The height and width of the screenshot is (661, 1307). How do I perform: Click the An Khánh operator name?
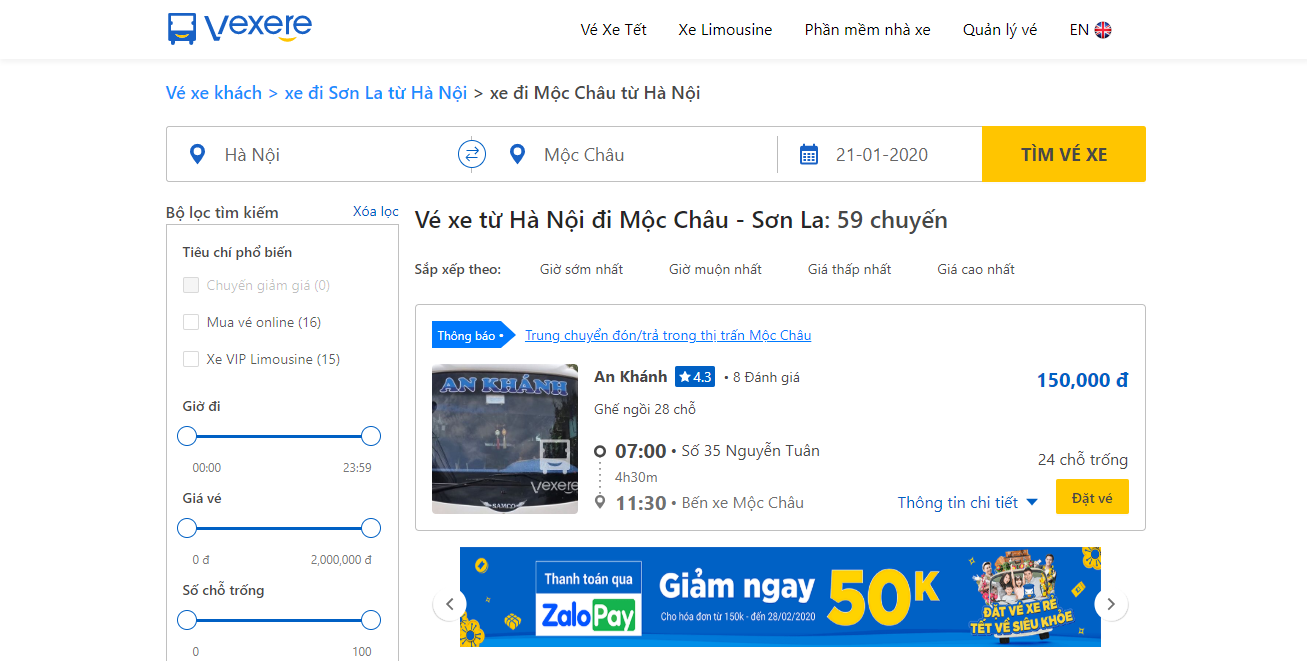tap(631, 377)
